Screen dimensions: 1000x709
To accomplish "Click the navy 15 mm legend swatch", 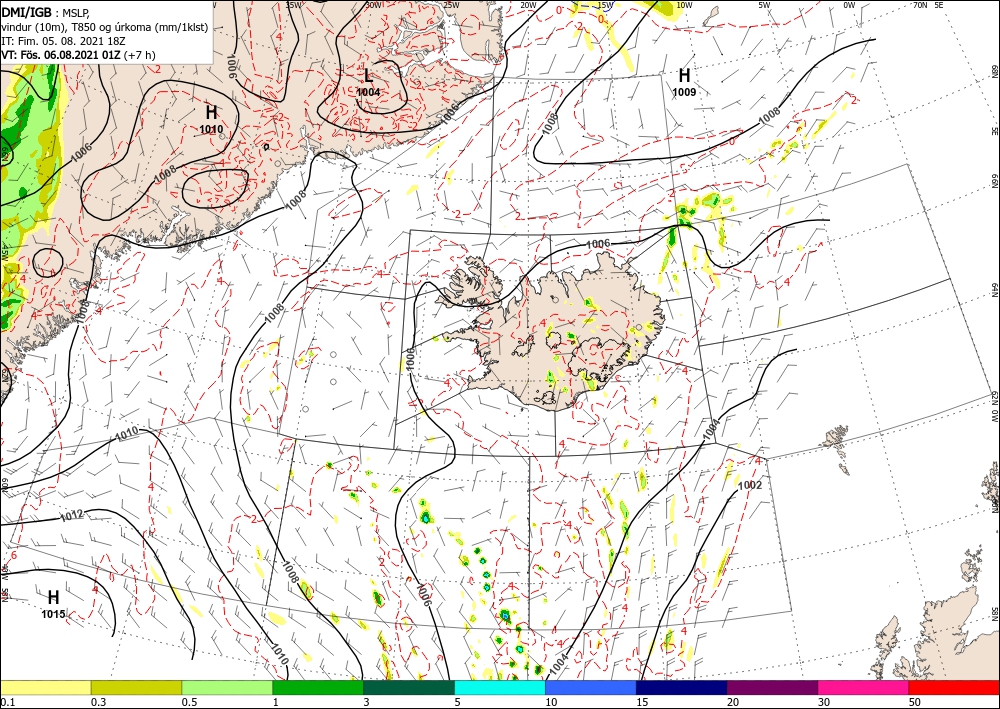I will point(682,687).
